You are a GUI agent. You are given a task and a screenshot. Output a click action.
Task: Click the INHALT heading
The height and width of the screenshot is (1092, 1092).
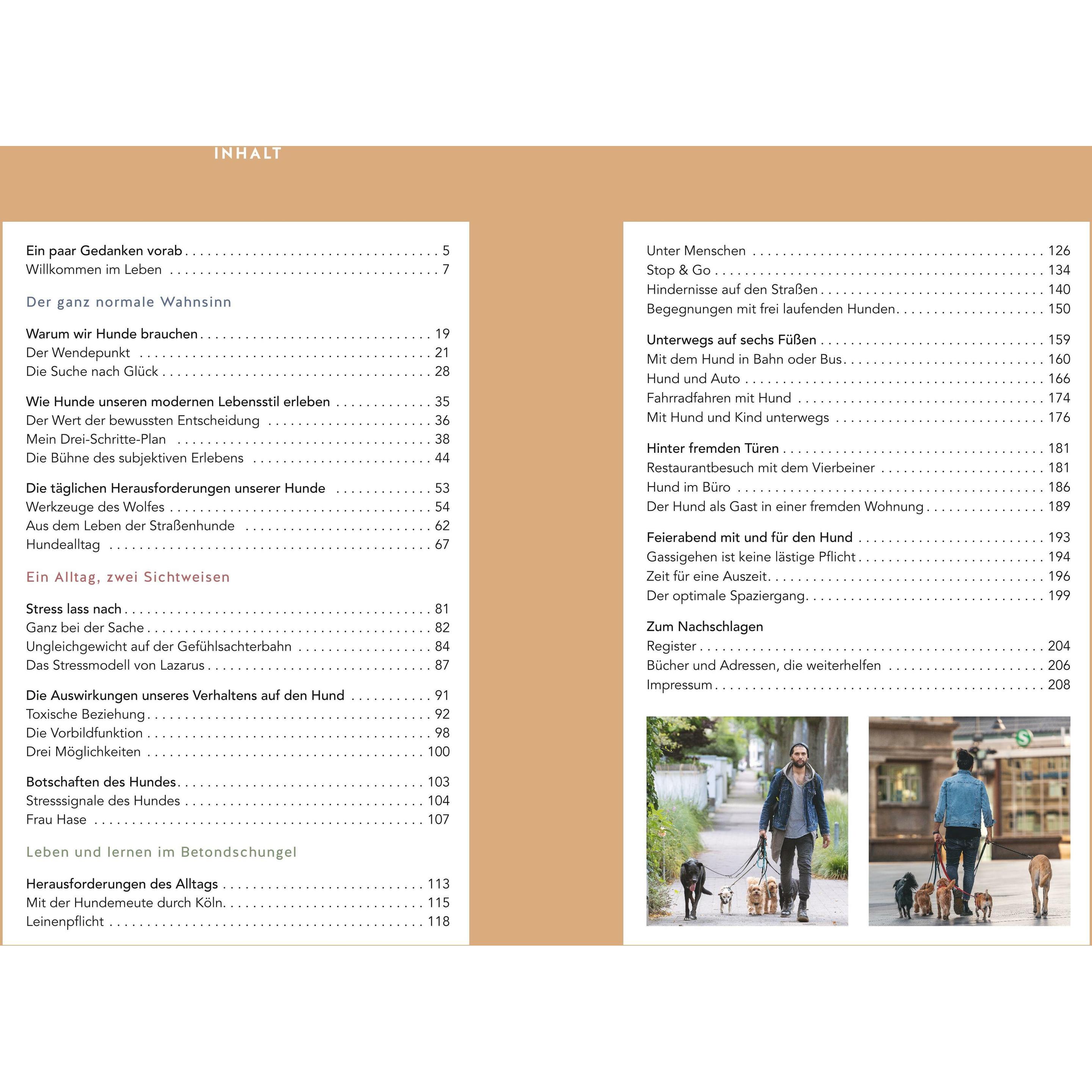248,154
